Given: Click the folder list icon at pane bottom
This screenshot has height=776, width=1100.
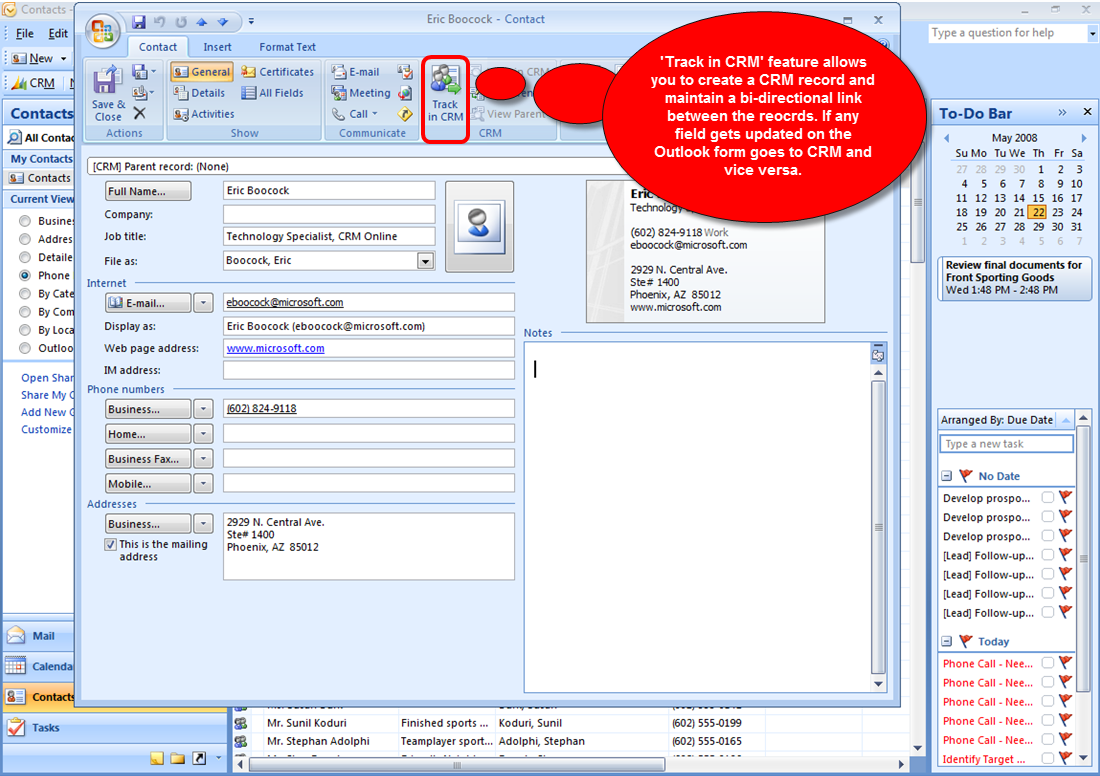Looking at the screenshot, I should click(177, 758).
